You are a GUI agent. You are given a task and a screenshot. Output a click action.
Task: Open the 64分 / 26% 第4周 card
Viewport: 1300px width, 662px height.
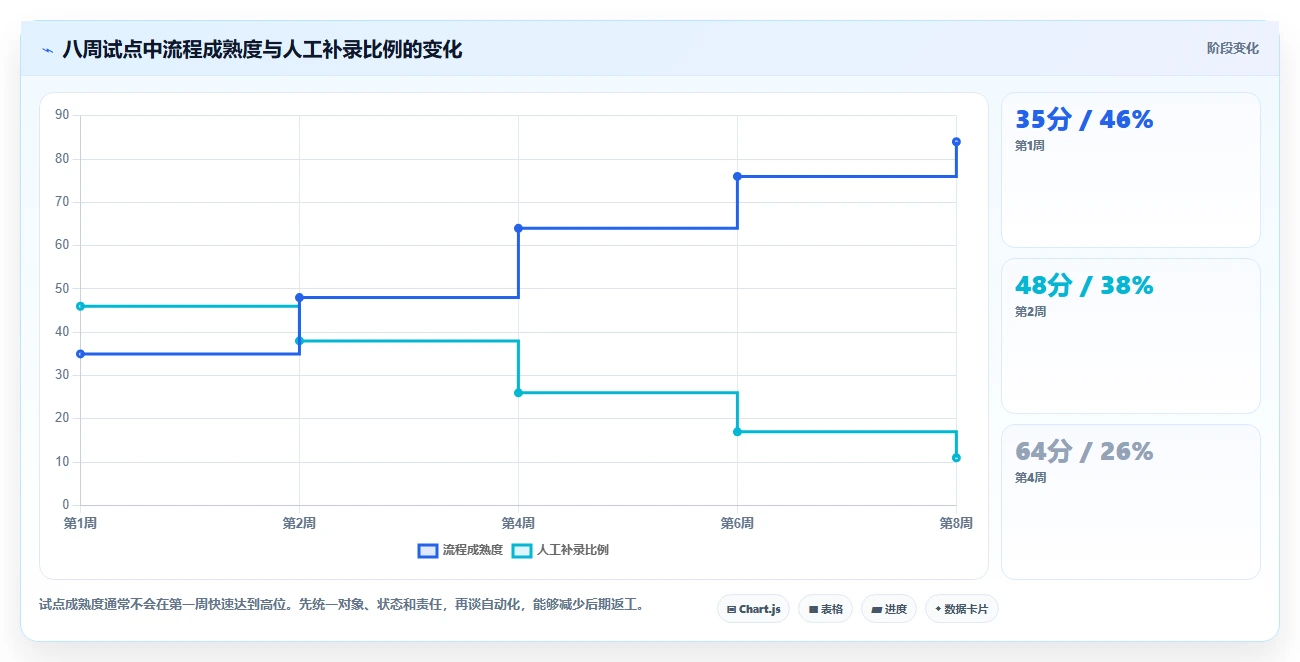click(x=1130, y=502)
